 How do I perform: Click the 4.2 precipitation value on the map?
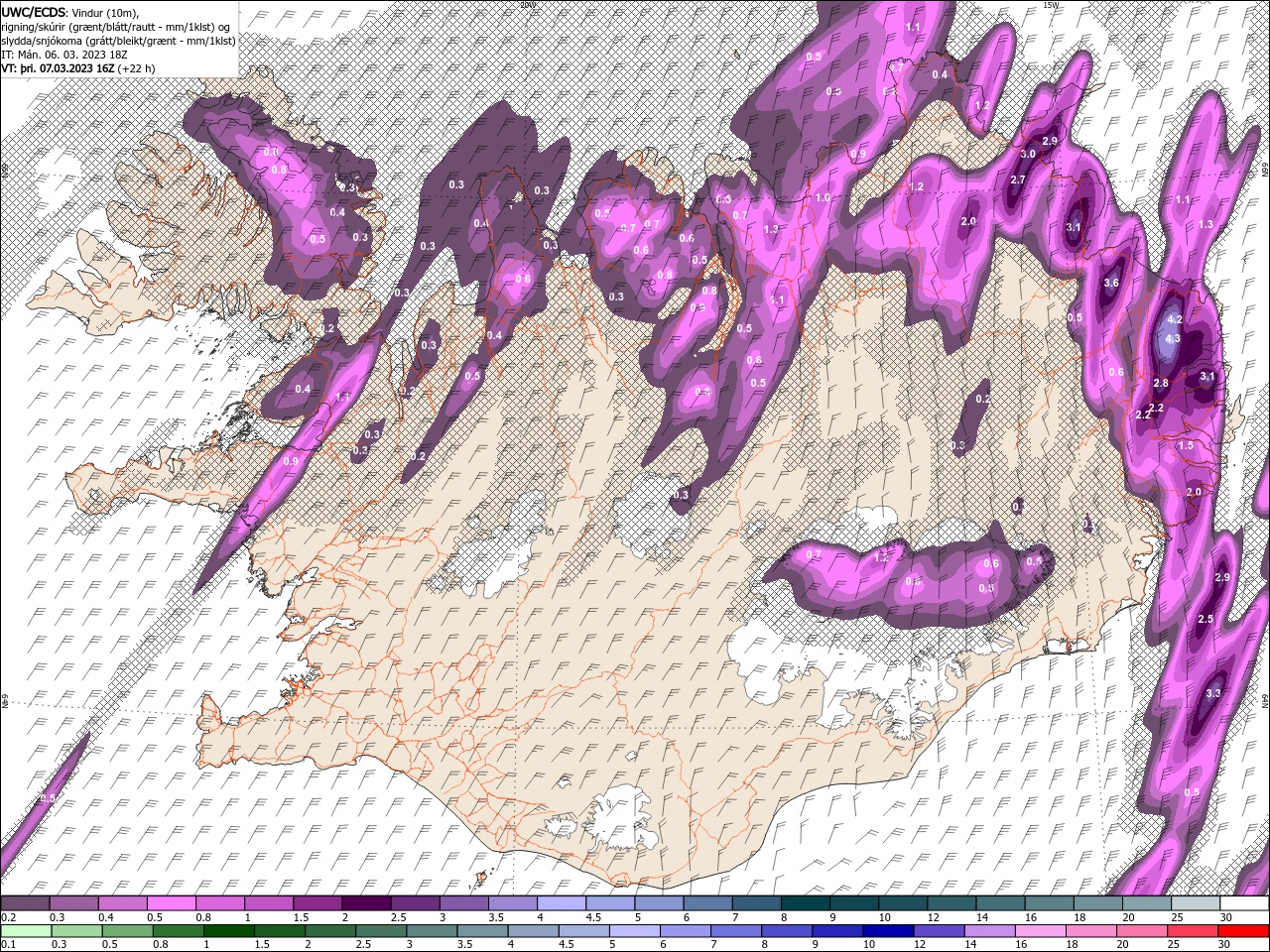[1175, 319]
